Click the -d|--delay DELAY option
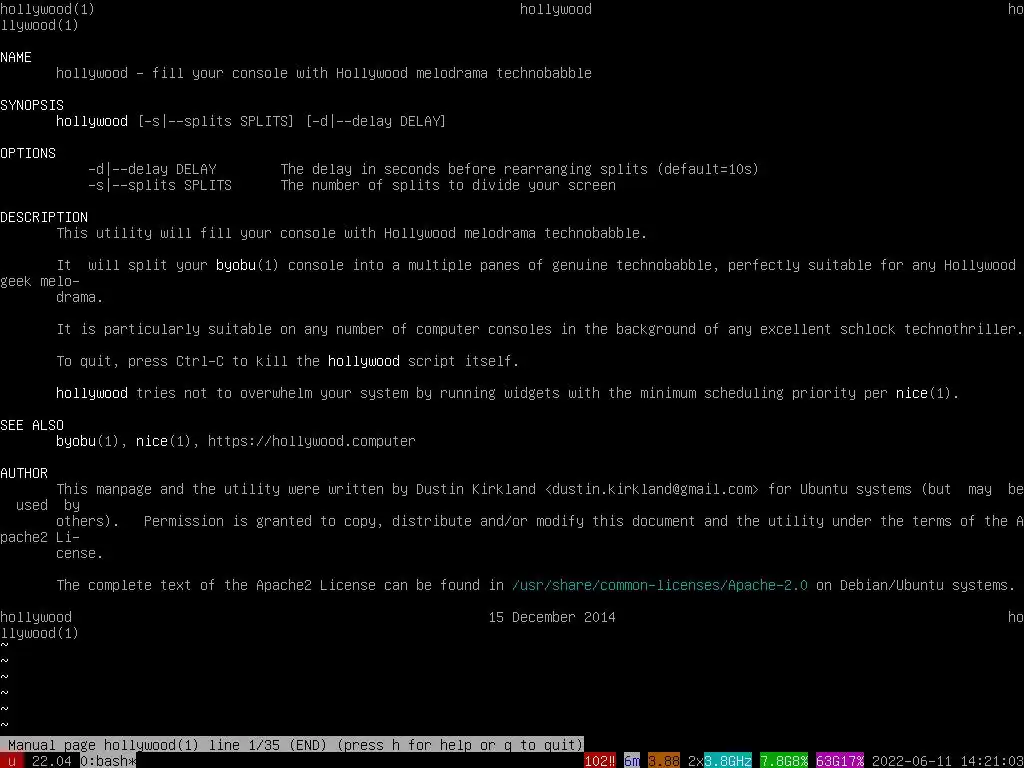The width and height of the screenshot is (1024, 768). [x=152, y=168]
